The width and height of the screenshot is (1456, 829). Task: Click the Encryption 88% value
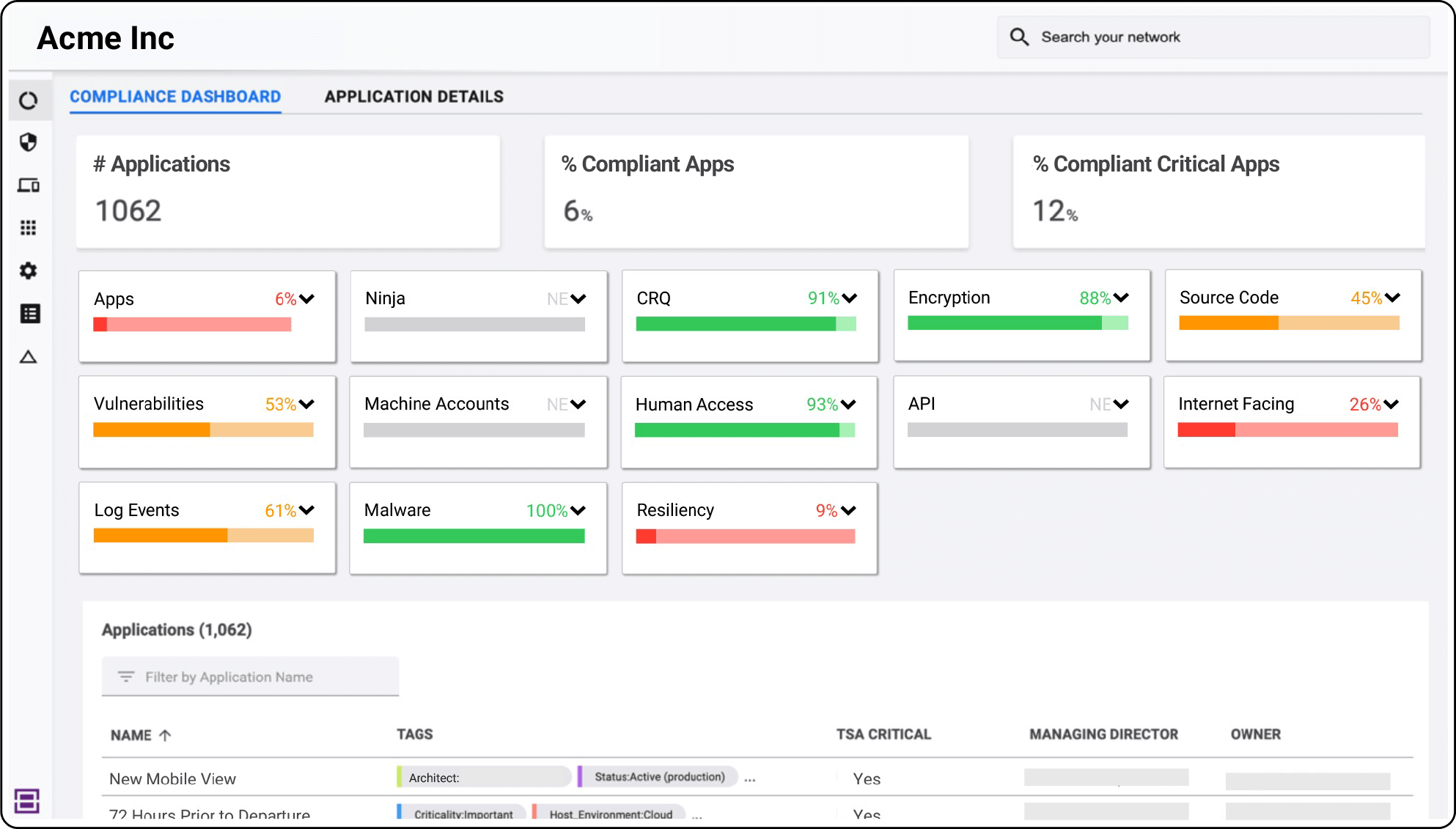(1095, 298)
